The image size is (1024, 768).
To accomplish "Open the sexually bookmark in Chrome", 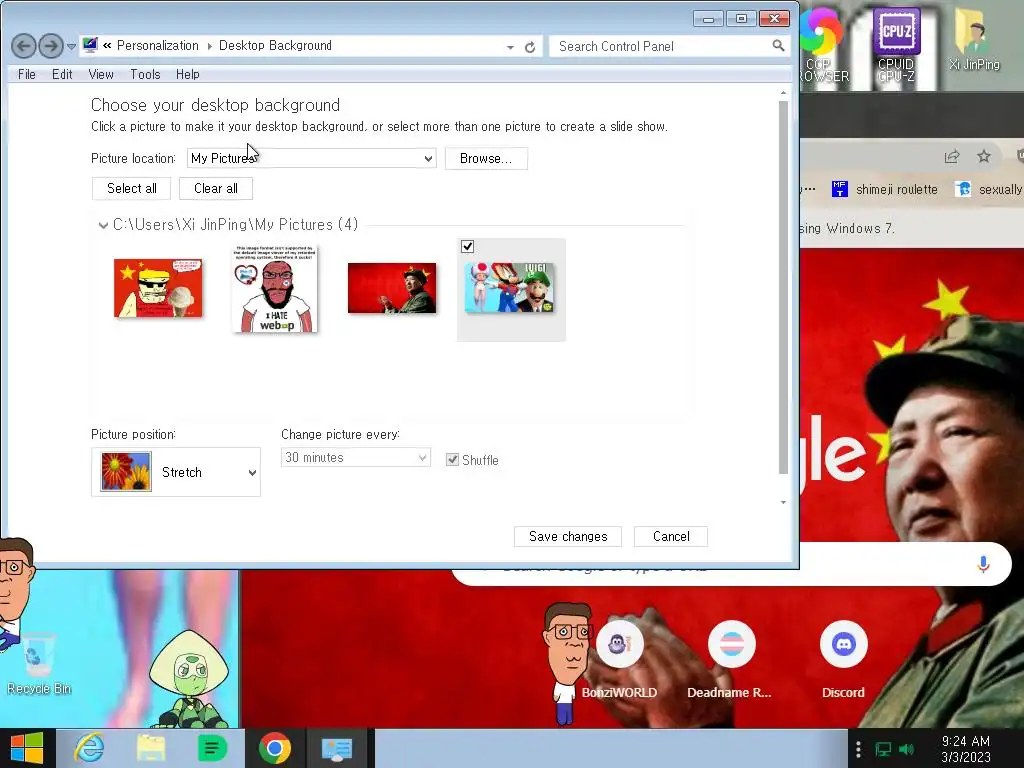I will 989,189.
